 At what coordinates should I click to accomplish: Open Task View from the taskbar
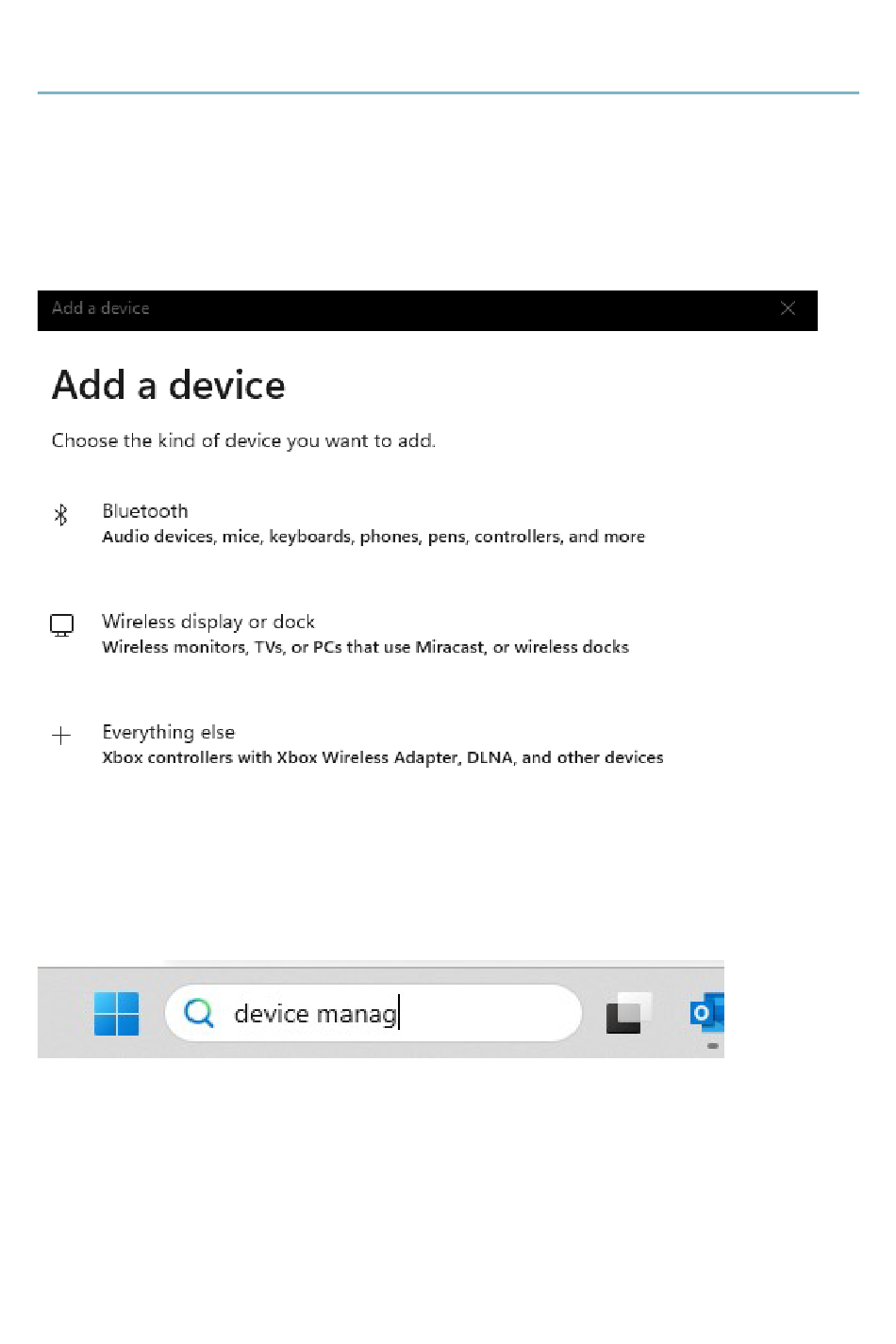tap(629, 1013)
